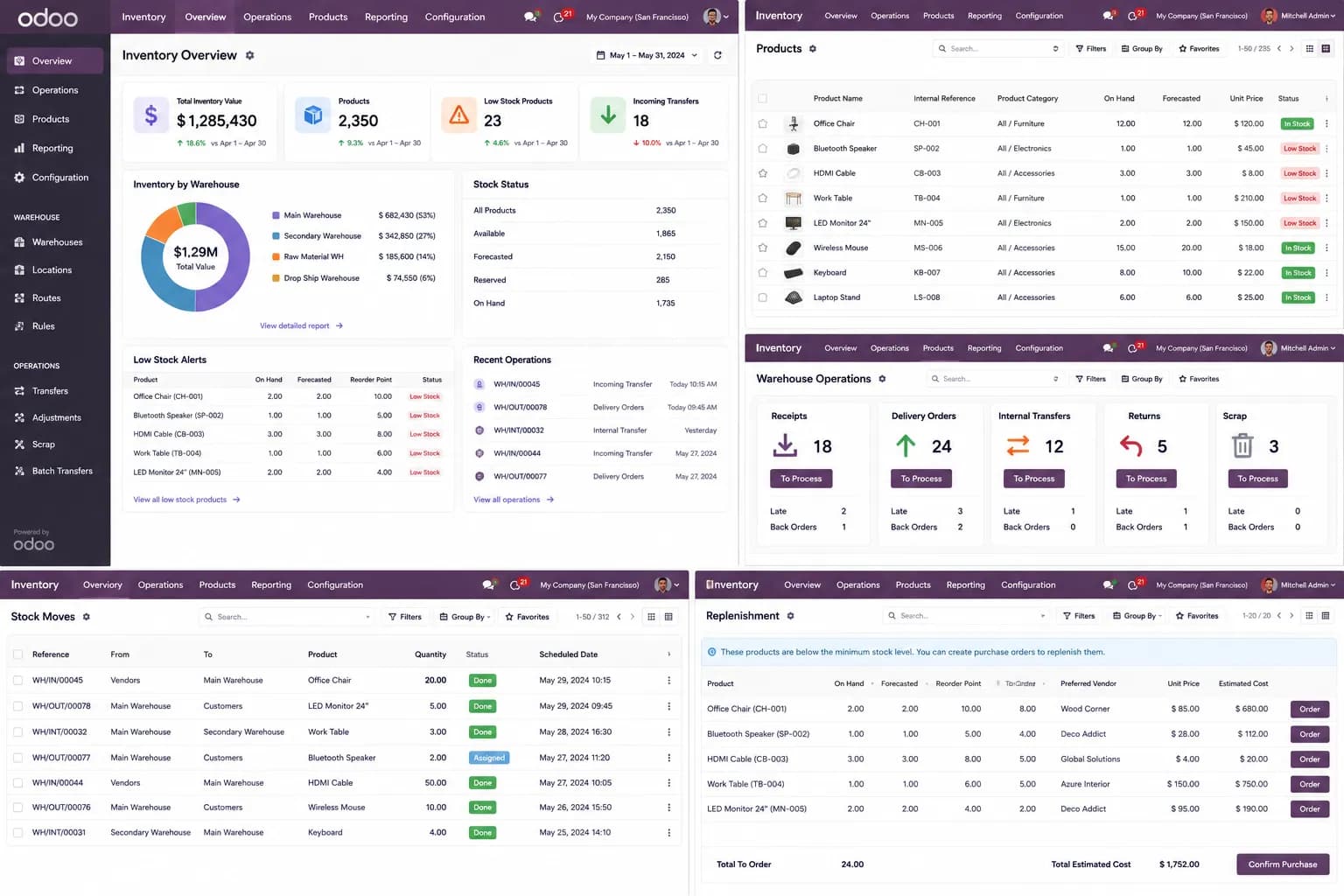Refresh the Inventory Overview dashboard

click(717, 55)
